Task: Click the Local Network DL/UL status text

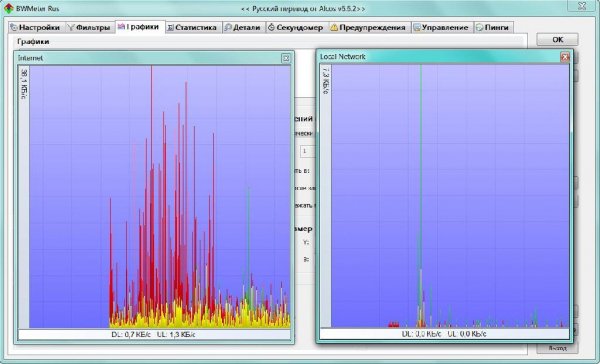Action: click(444, 334)
